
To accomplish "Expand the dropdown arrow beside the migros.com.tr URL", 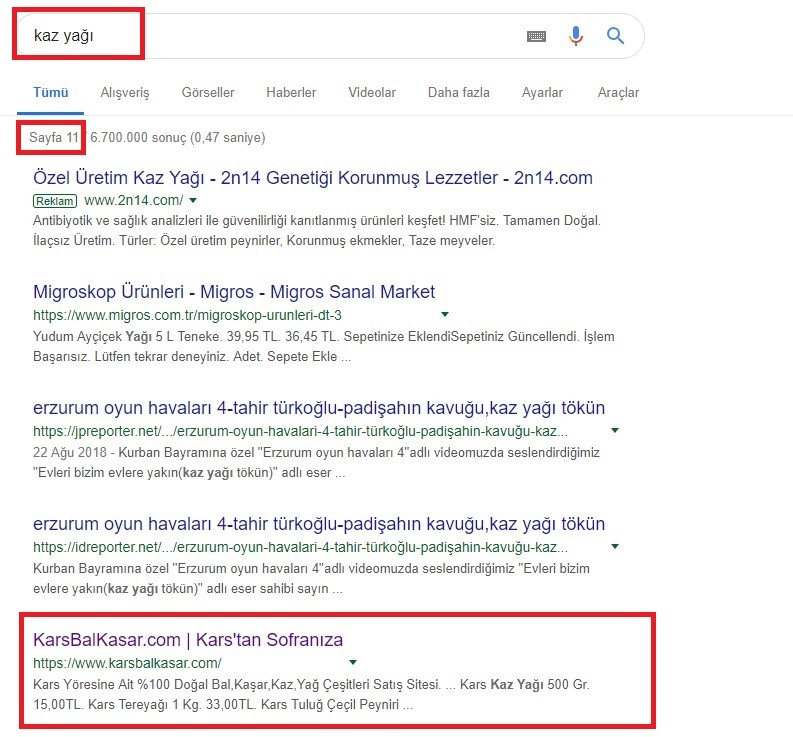I will pos(445,315).
